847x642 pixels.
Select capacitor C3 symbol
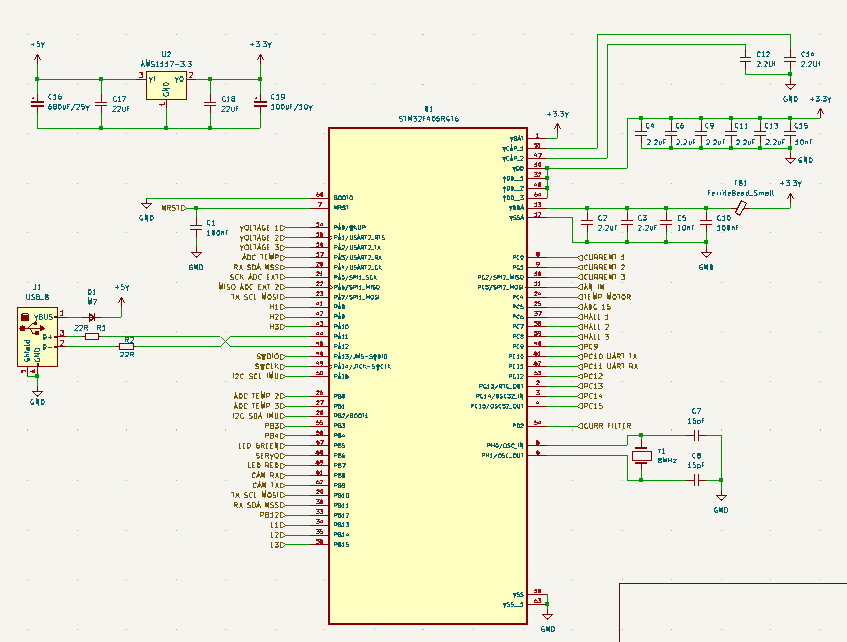pos(627,223)
